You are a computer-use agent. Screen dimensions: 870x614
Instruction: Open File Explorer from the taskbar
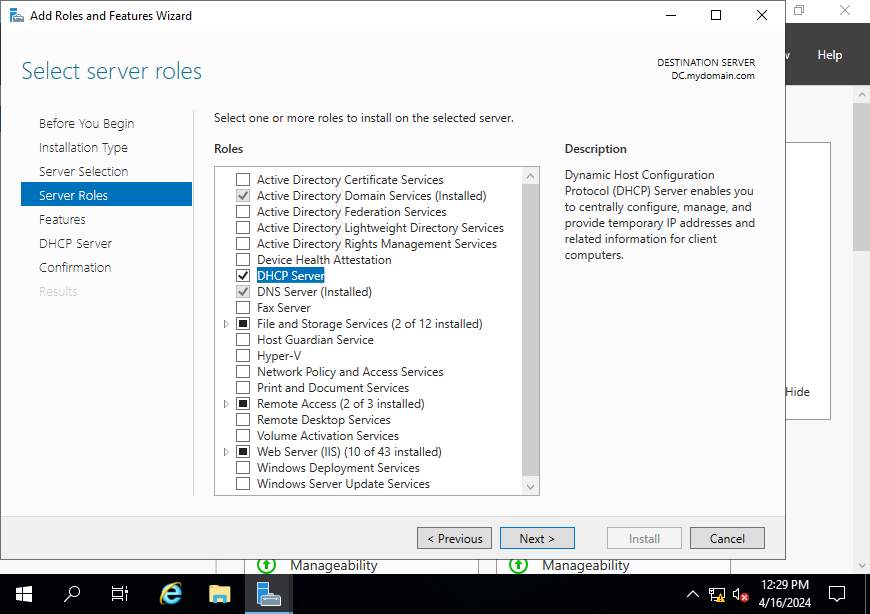(220, 594)
